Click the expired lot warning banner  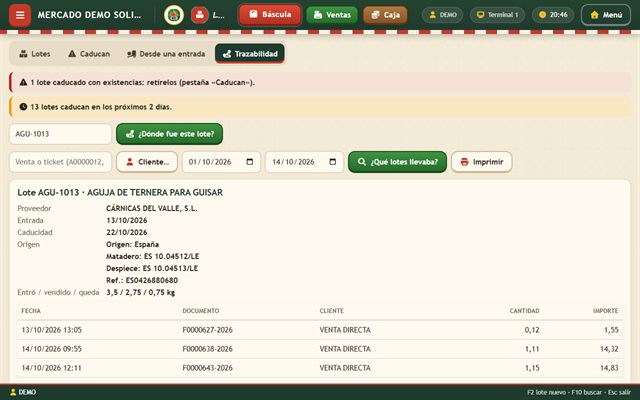point(320,82)
